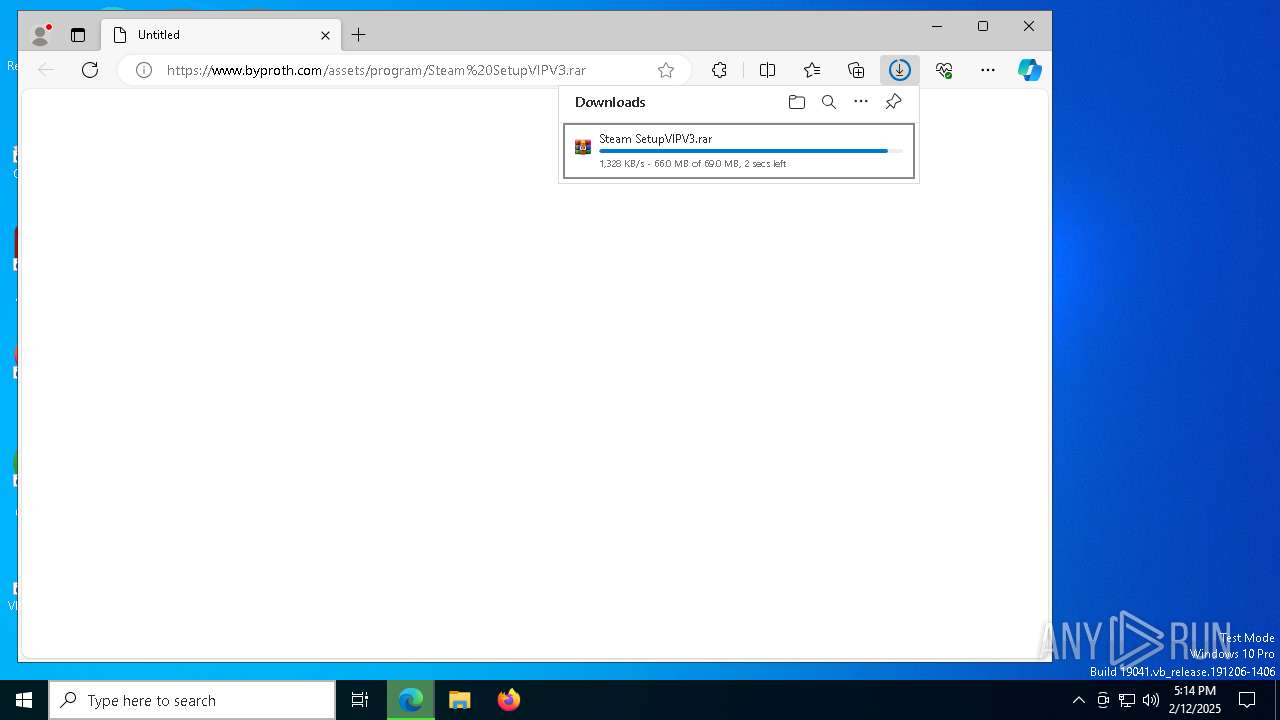Add this page to favorites star
Screen dimensions: 1280x720
click(x=666, y=70)
